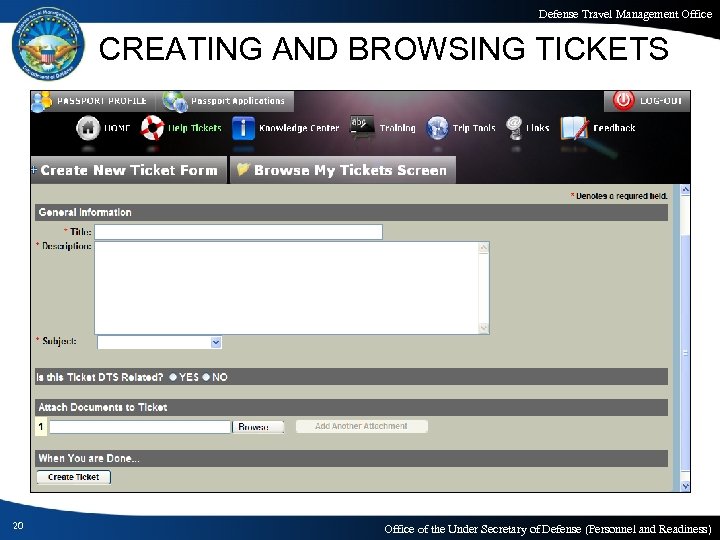The image size is (720, 540).
Task: Click the red Log-Out power icon
Action: 624,101
